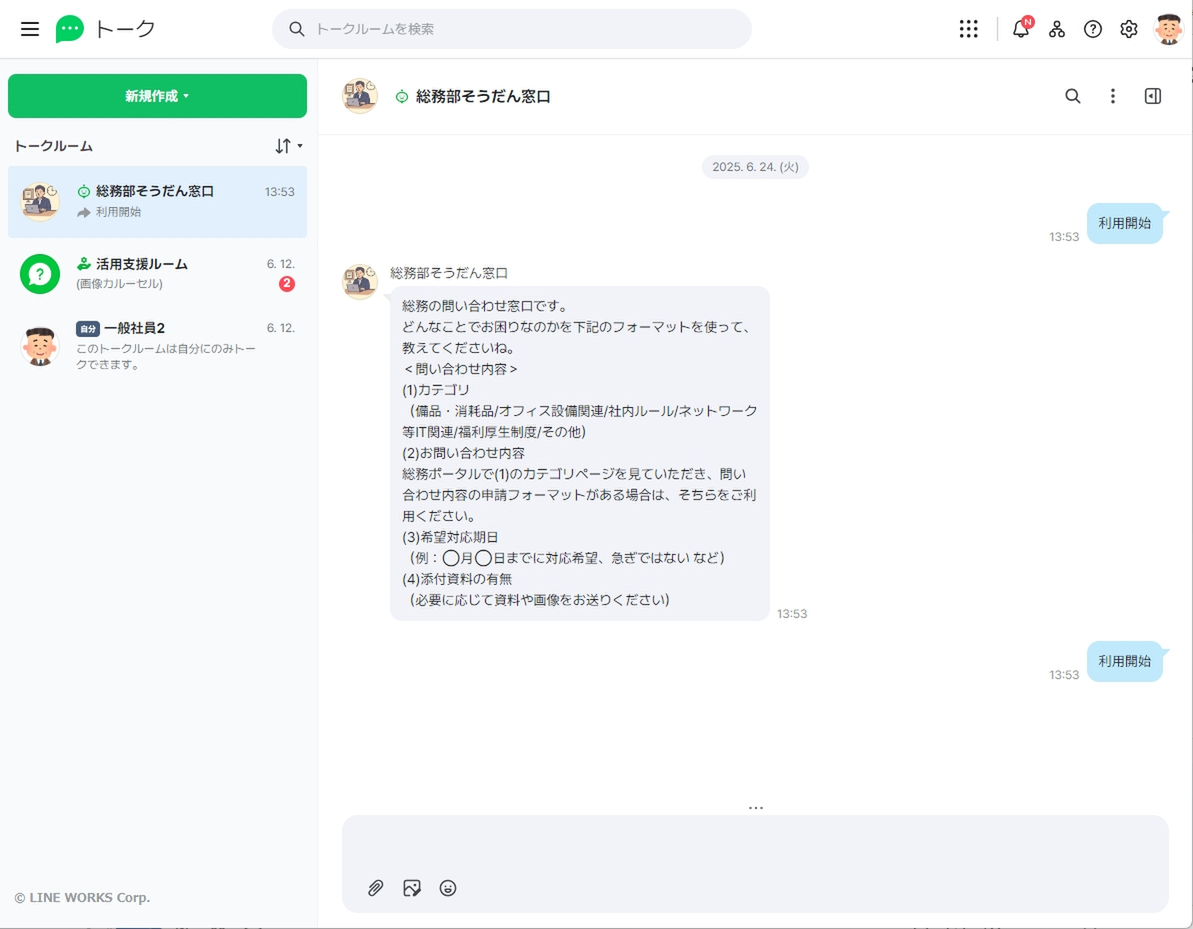Screen dimensions: 1193x929
Task: Open the help question mark icon
Action: (1093, 29)
